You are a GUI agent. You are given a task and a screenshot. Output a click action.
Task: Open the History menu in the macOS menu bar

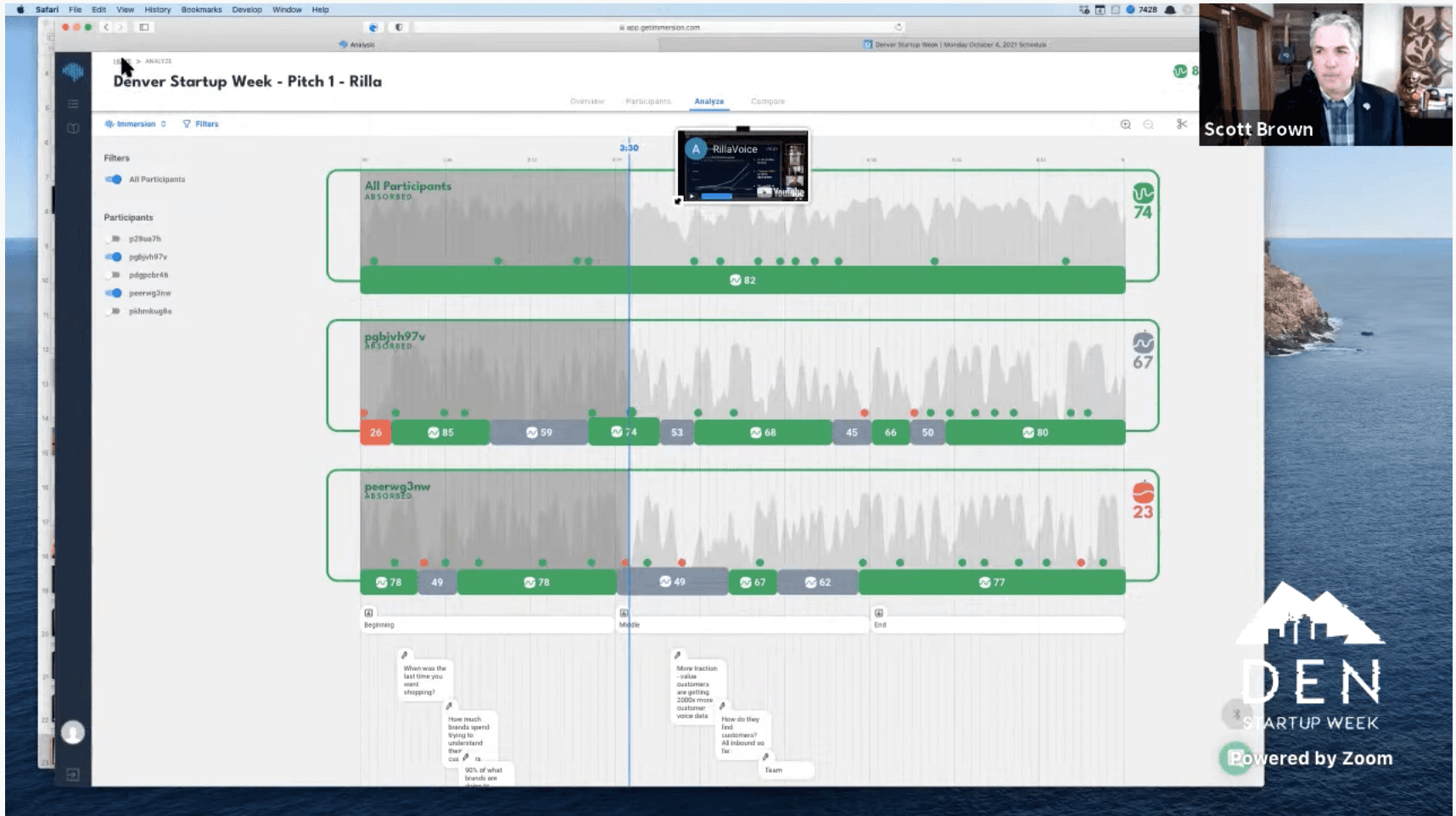coord(156,9)
